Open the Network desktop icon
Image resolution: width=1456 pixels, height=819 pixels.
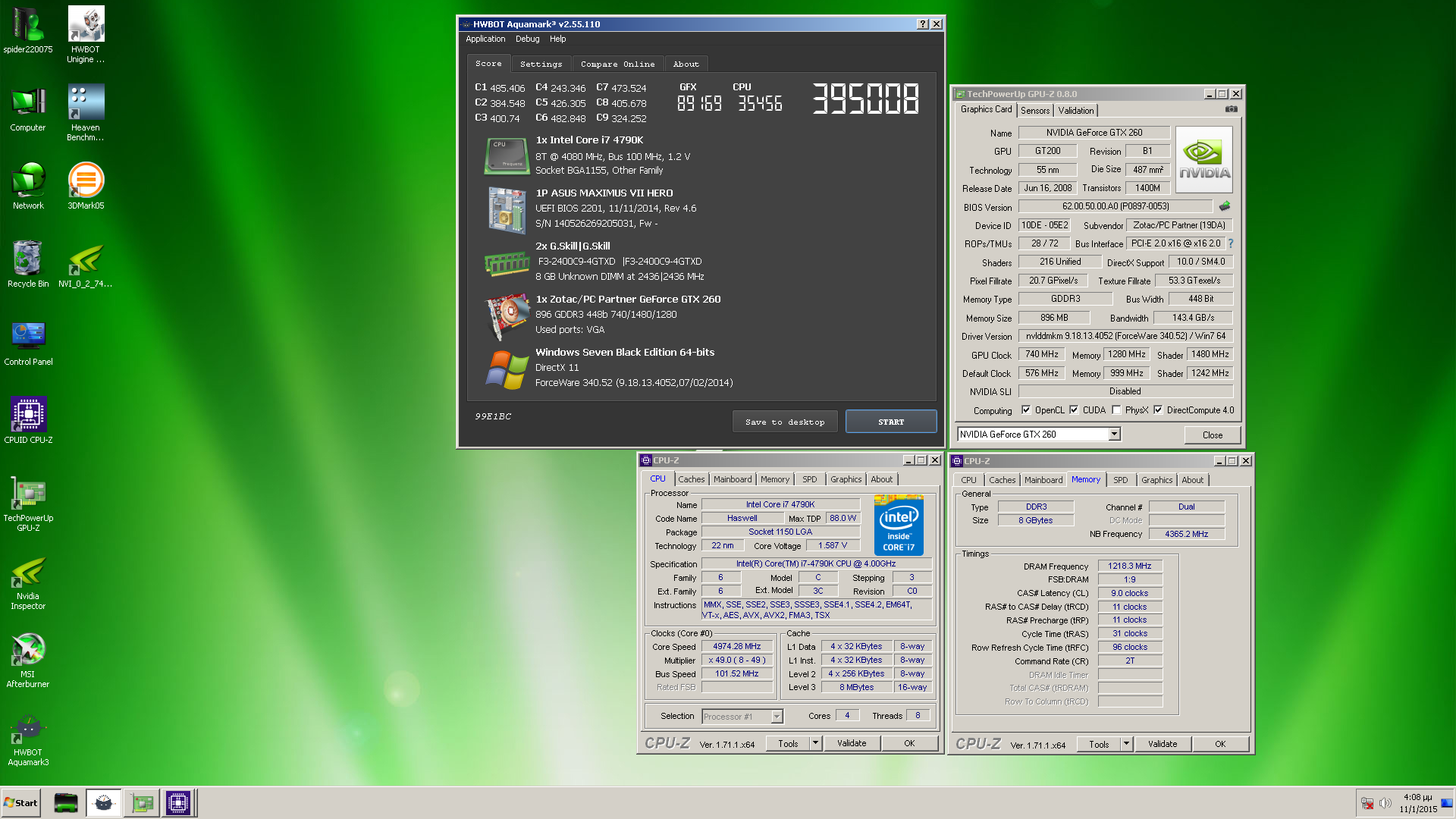[28, 186]
